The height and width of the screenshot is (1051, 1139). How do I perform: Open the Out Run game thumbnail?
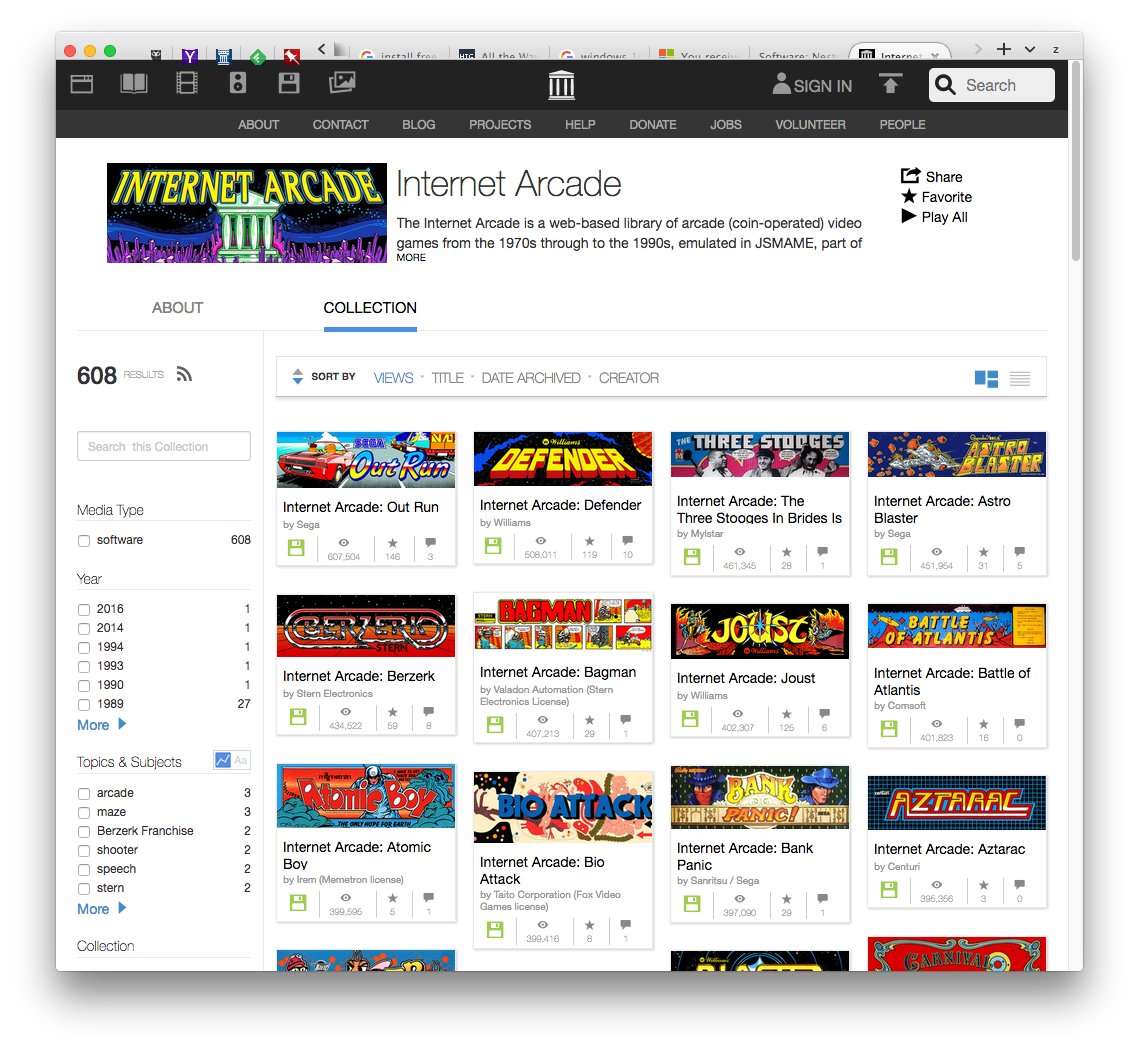(x=366, y=460)
